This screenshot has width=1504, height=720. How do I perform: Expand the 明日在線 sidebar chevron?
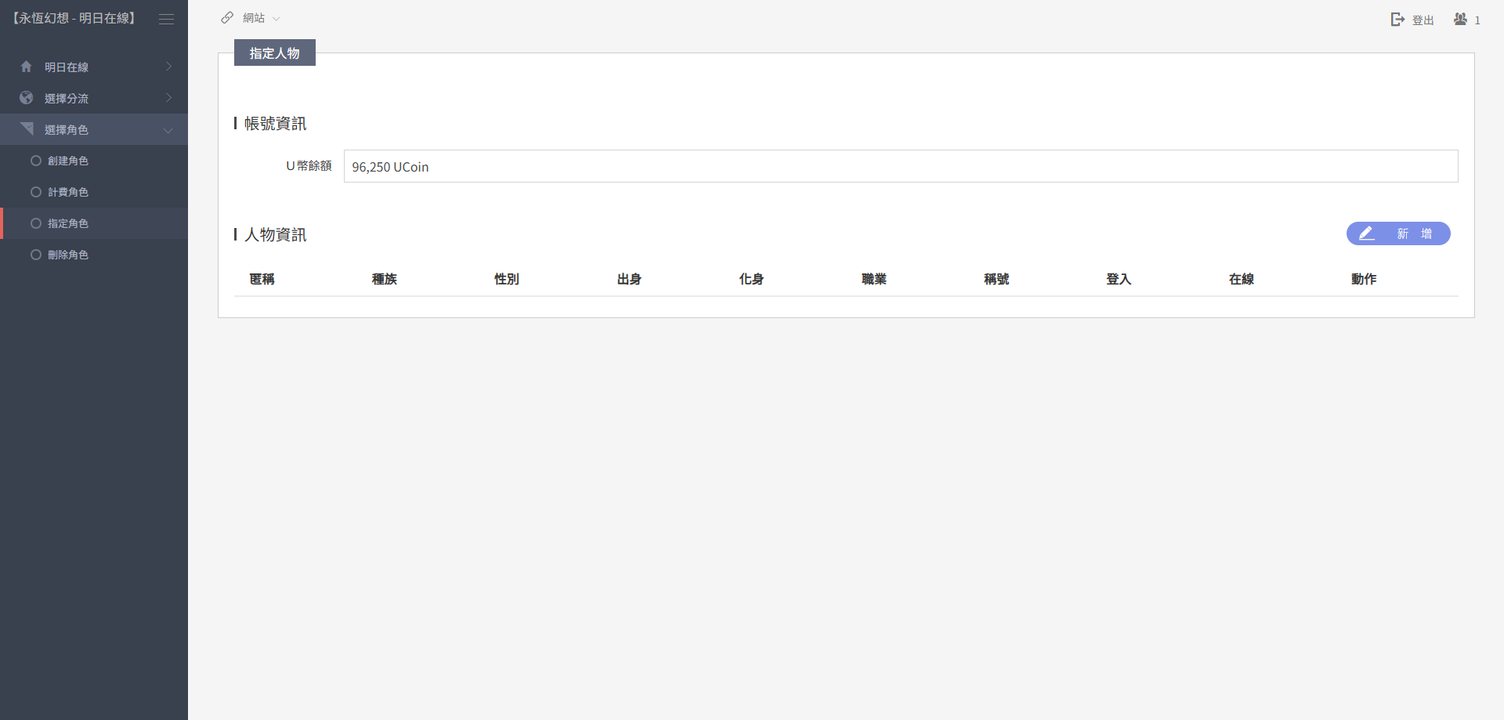click(168, 67)
